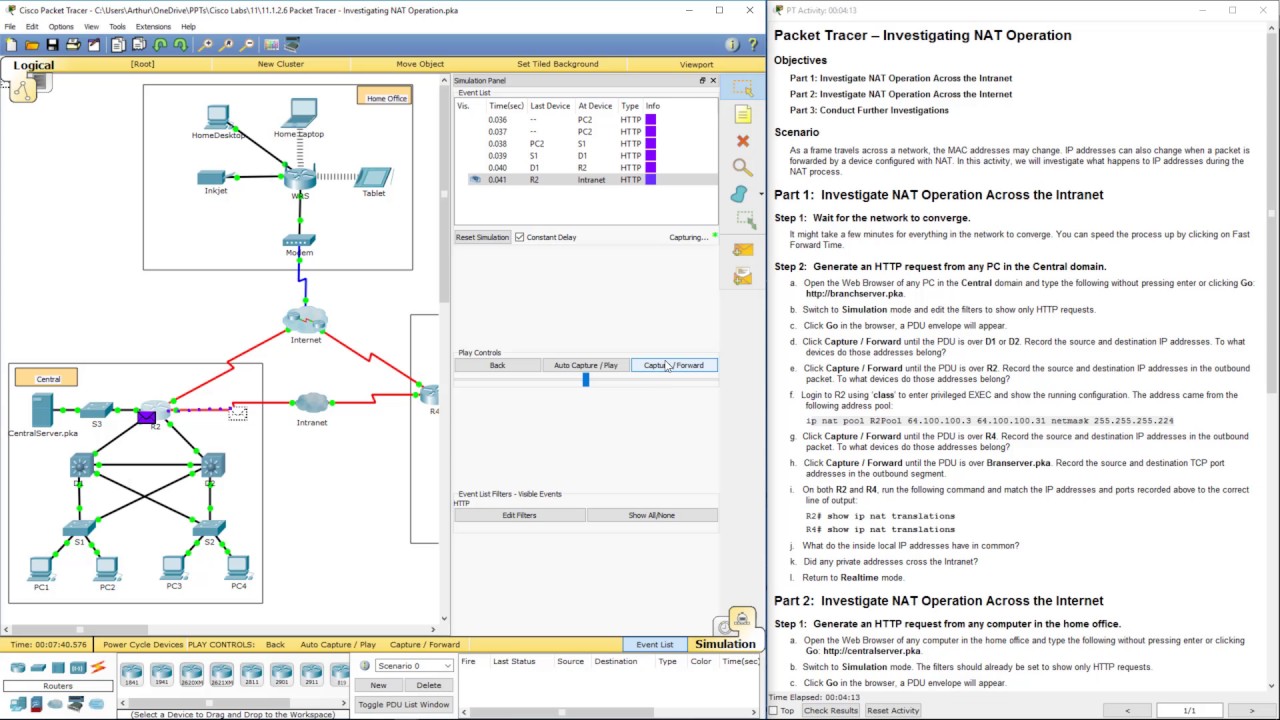Open the Activity Wizard toolbar icon
The image size is (1280, 720).
point(94,45)
